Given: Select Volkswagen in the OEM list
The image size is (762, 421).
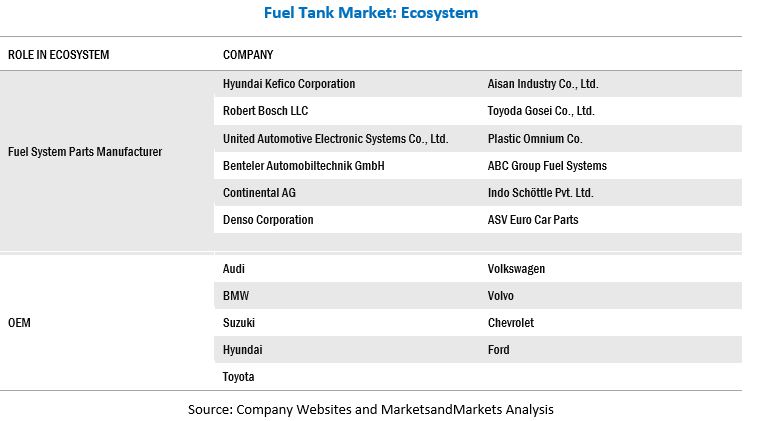Looking at the screenshot, I should tap(516, 269).
